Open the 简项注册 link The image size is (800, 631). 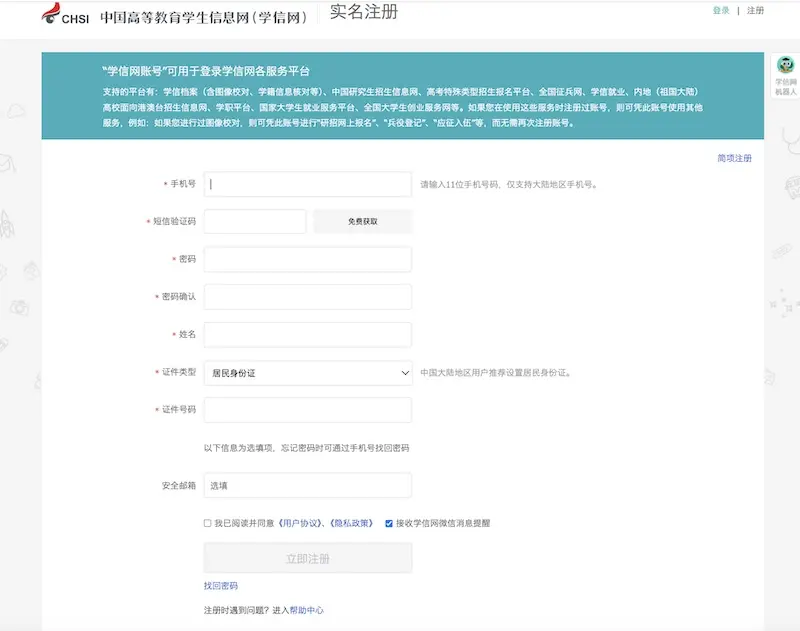[734, 158]
